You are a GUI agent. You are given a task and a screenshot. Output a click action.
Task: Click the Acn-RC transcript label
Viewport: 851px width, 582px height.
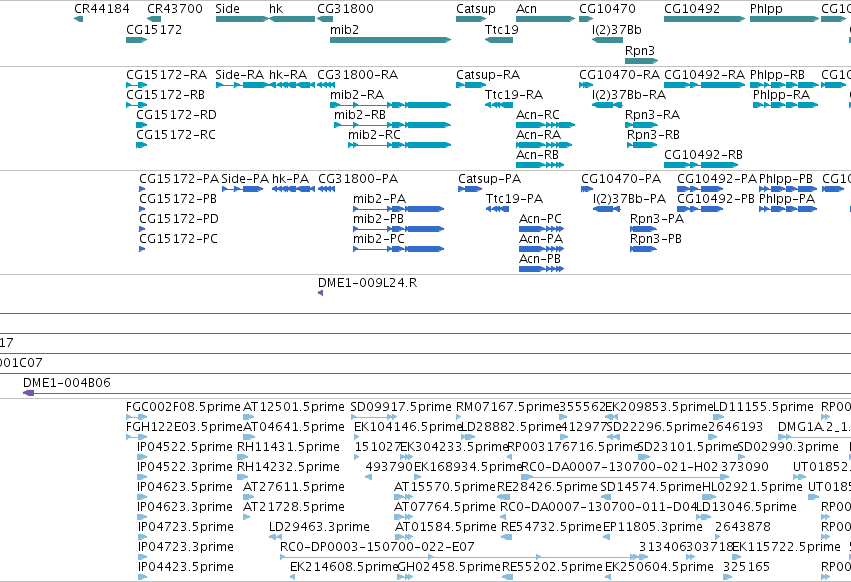(x=537, y=115)
